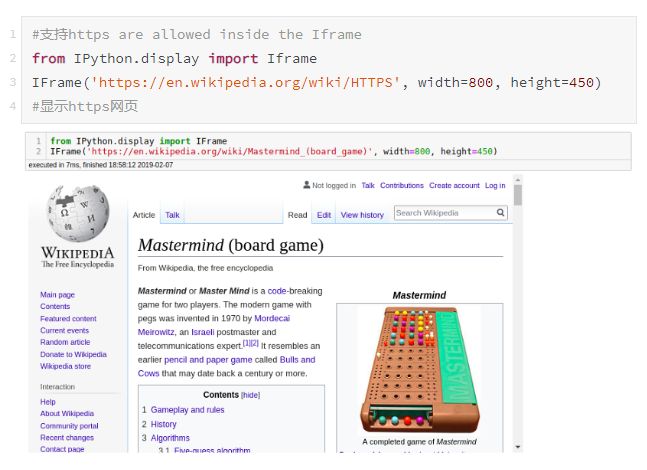Screen dimensions: 647x470
Task: Jump to Gameplay and rules section
Action: (187, 410)
